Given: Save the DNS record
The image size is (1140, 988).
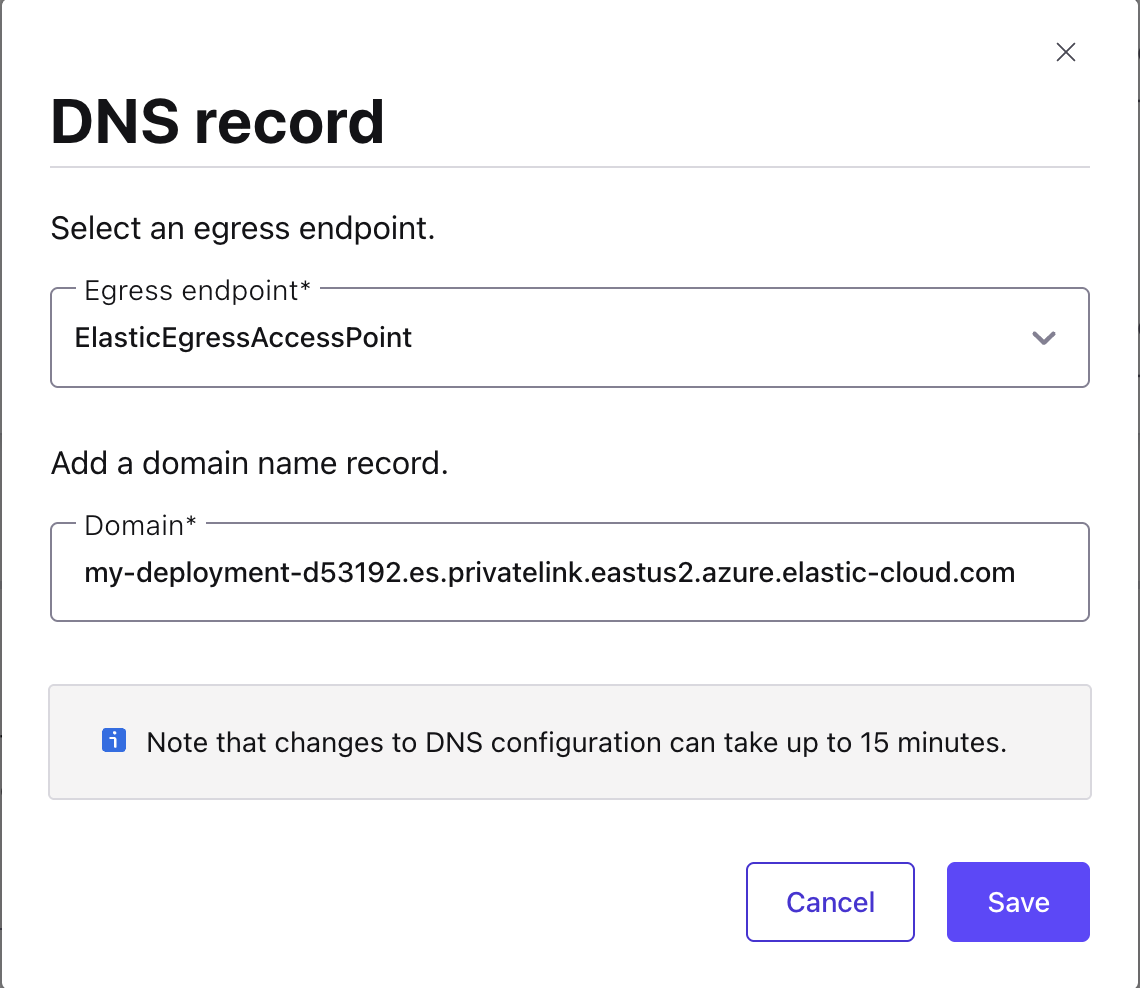Looking at the screenshot, I should [1018, 902].
